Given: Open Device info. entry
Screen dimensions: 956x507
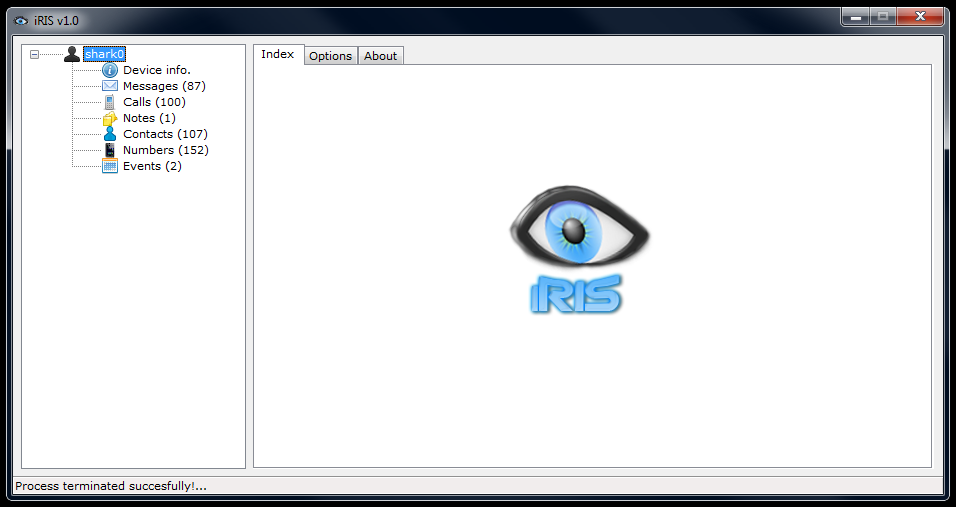Looking at the screenshot, I should click(x=157, y=70).
